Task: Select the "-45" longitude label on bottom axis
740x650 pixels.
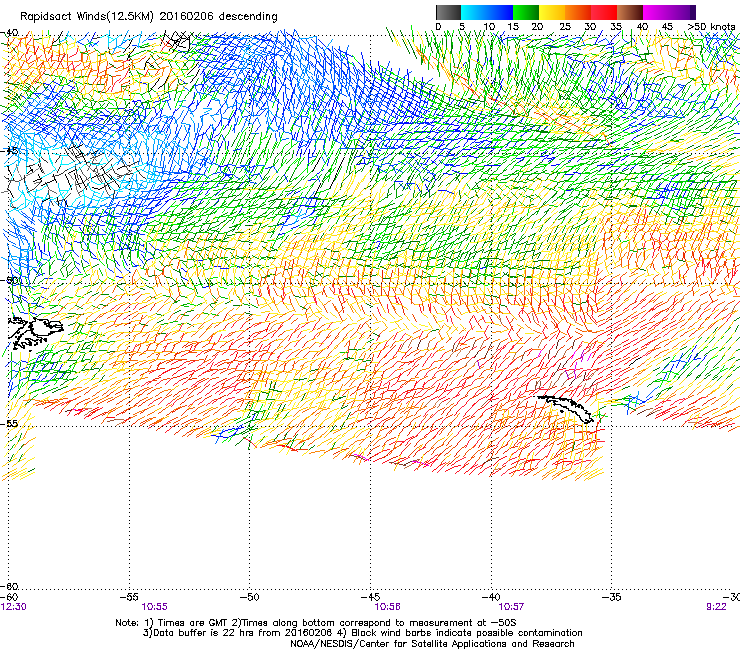Action: tap(370, 597)
